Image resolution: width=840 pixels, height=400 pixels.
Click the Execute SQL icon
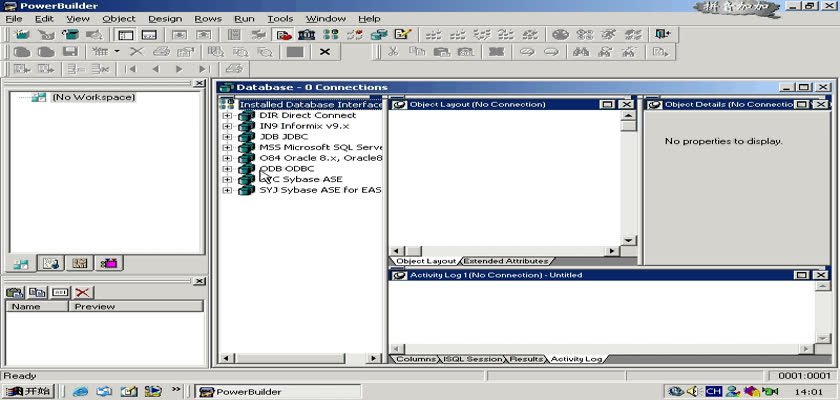coord(659,52)
